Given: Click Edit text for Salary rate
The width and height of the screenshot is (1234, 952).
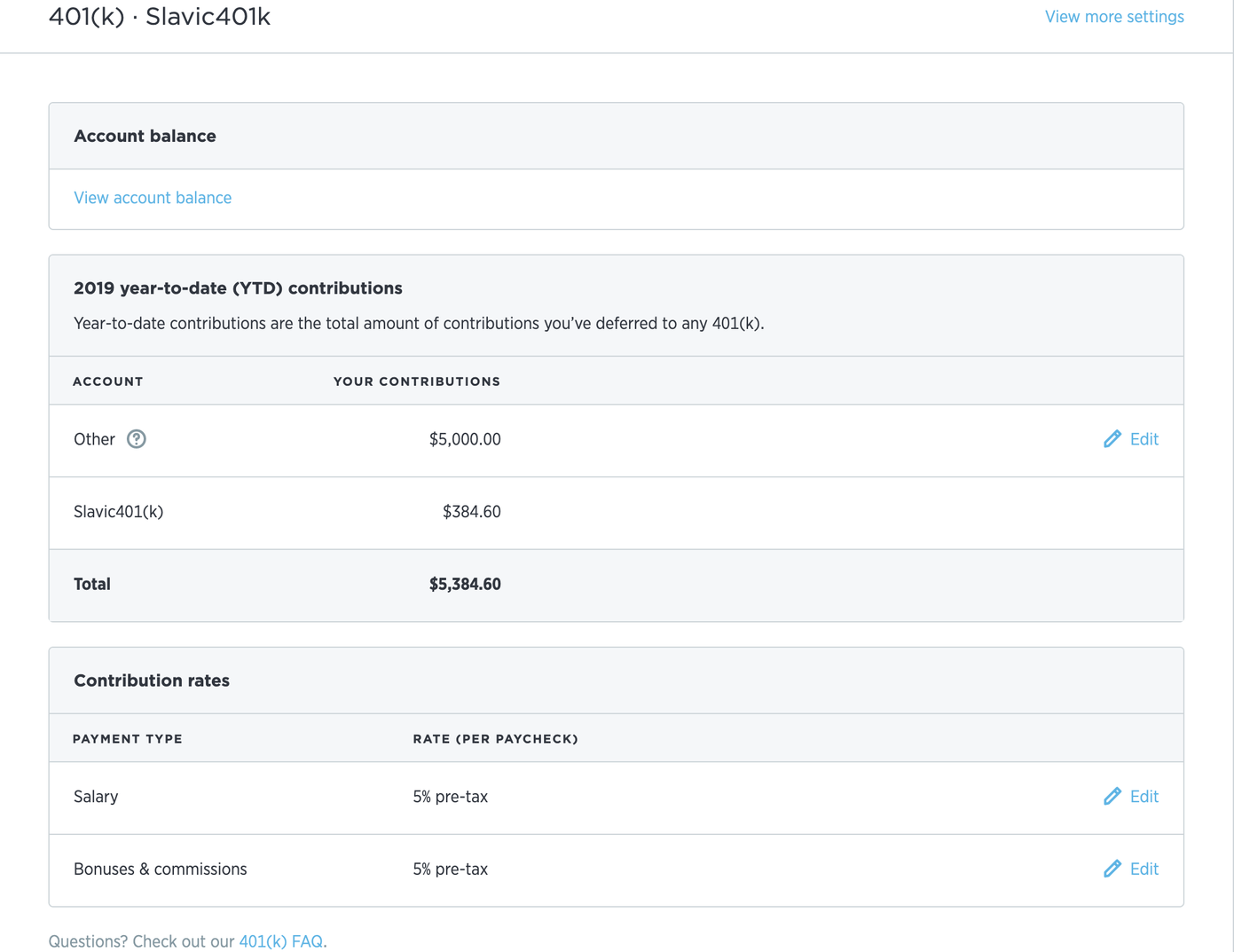Looking at the screenshot, I should 1144,797.
